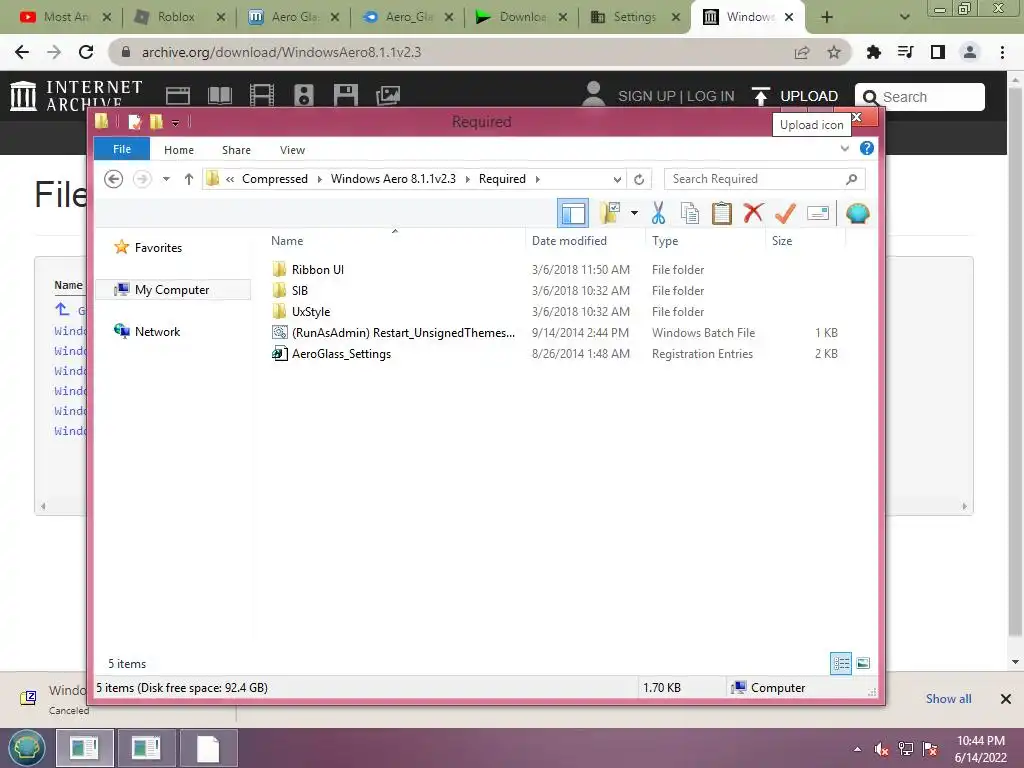This screenshot has height=768, width=1024.
Task: Expand the arrow after Required breadcrumb
Action: [537, 179]
